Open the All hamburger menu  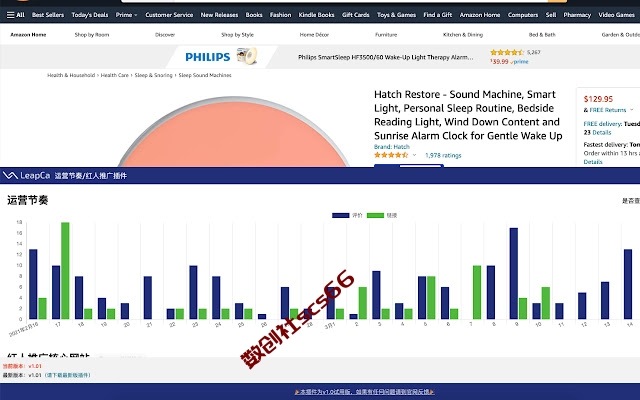click(16, 15)
